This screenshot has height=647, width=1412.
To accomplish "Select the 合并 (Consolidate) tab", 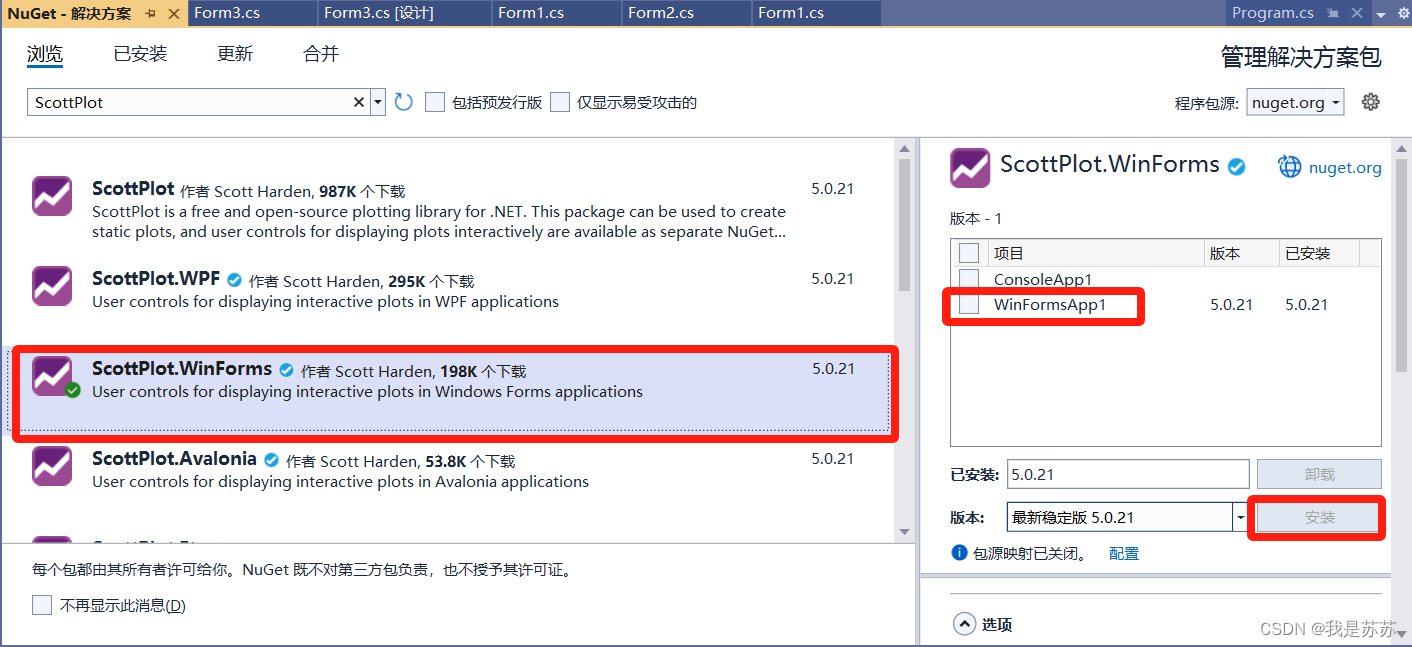I will coord(321,54).
